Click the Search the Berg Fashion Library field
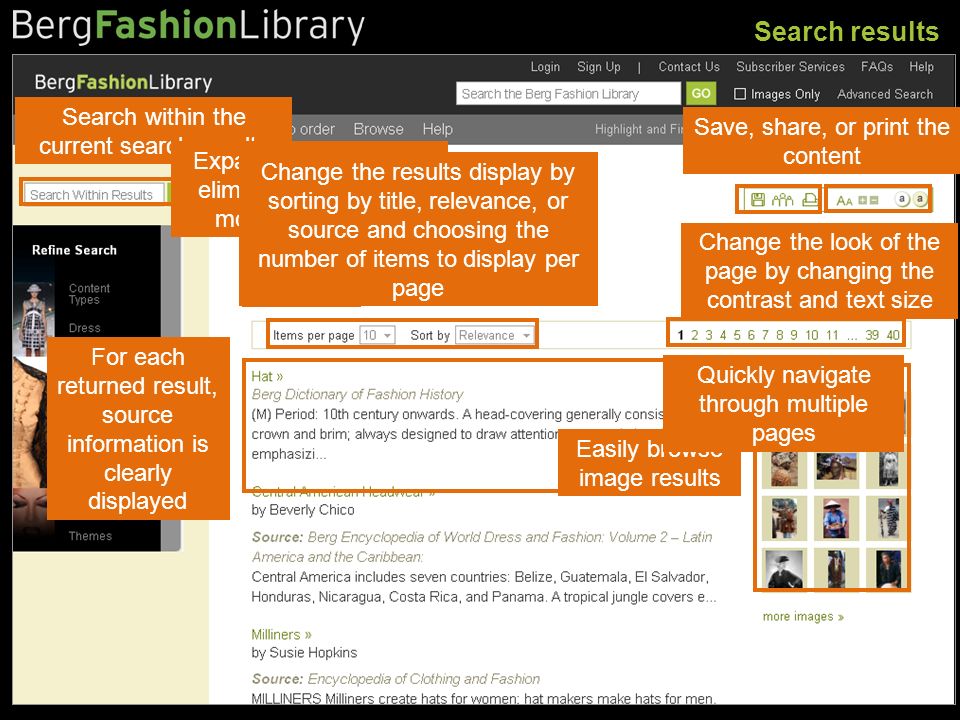Image resolution: width=960 pixels, height=720 pixels. [568, 94]
